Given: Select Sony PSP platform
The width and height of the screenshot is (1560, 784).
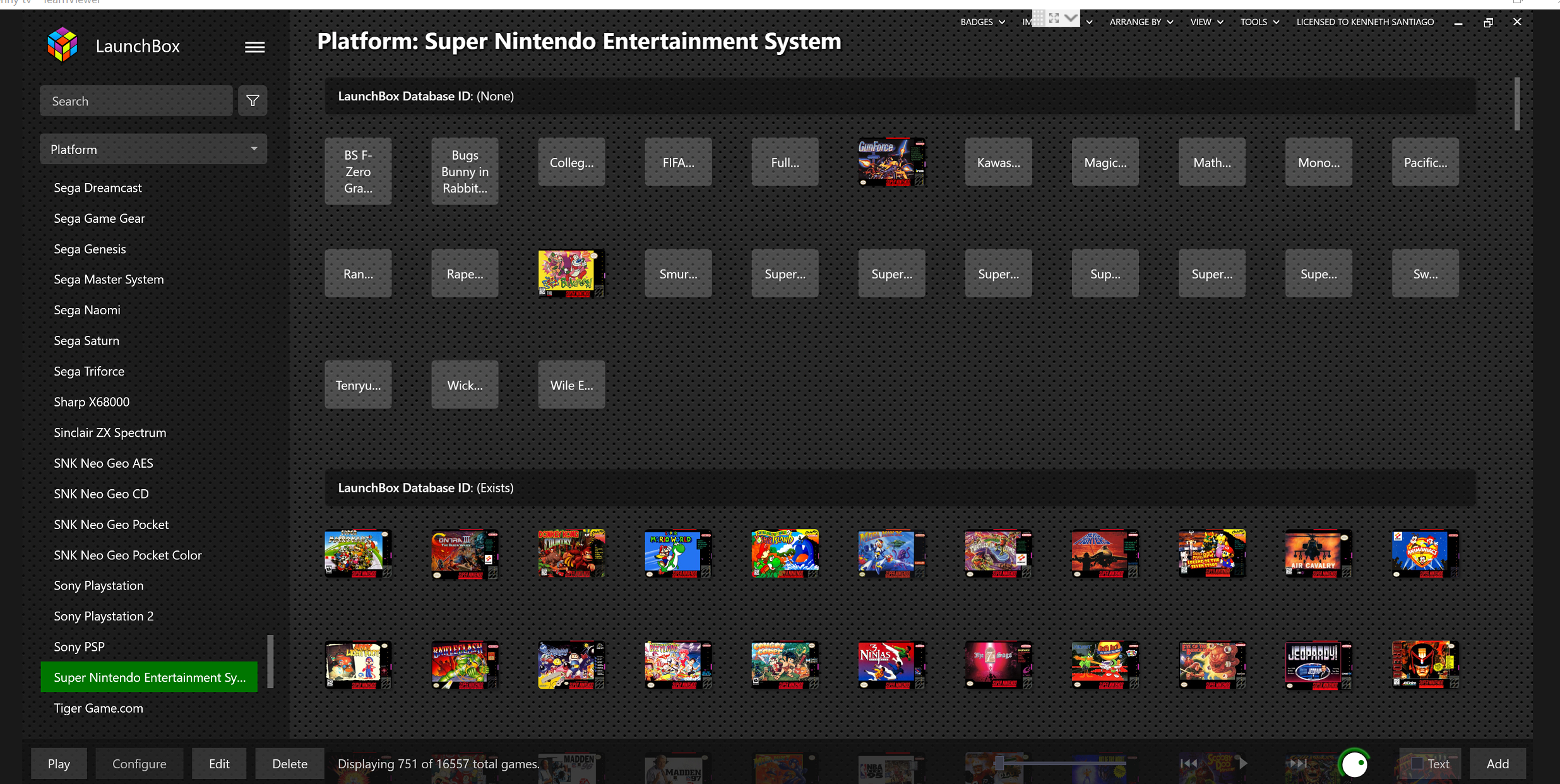Looking at the screenshot, I should click(x=79, y=646).
